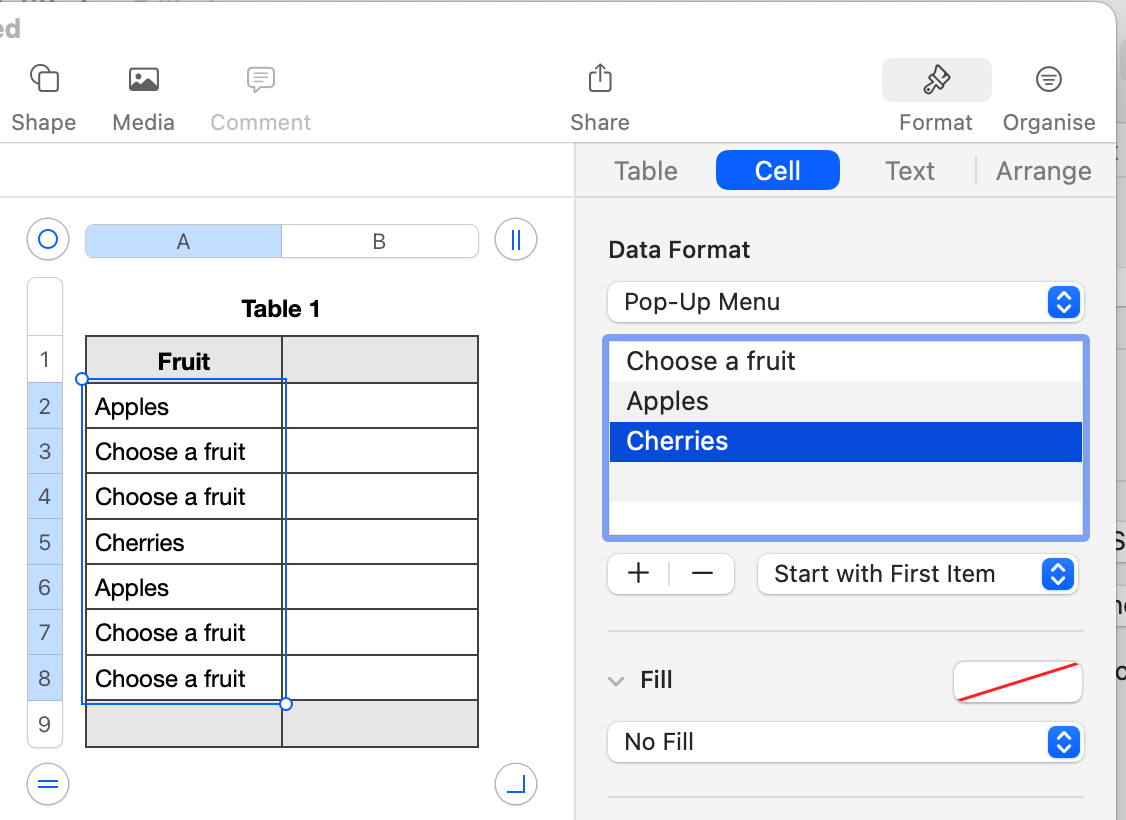
Task: Open Start with First Item dropdown
Action: 917,574
